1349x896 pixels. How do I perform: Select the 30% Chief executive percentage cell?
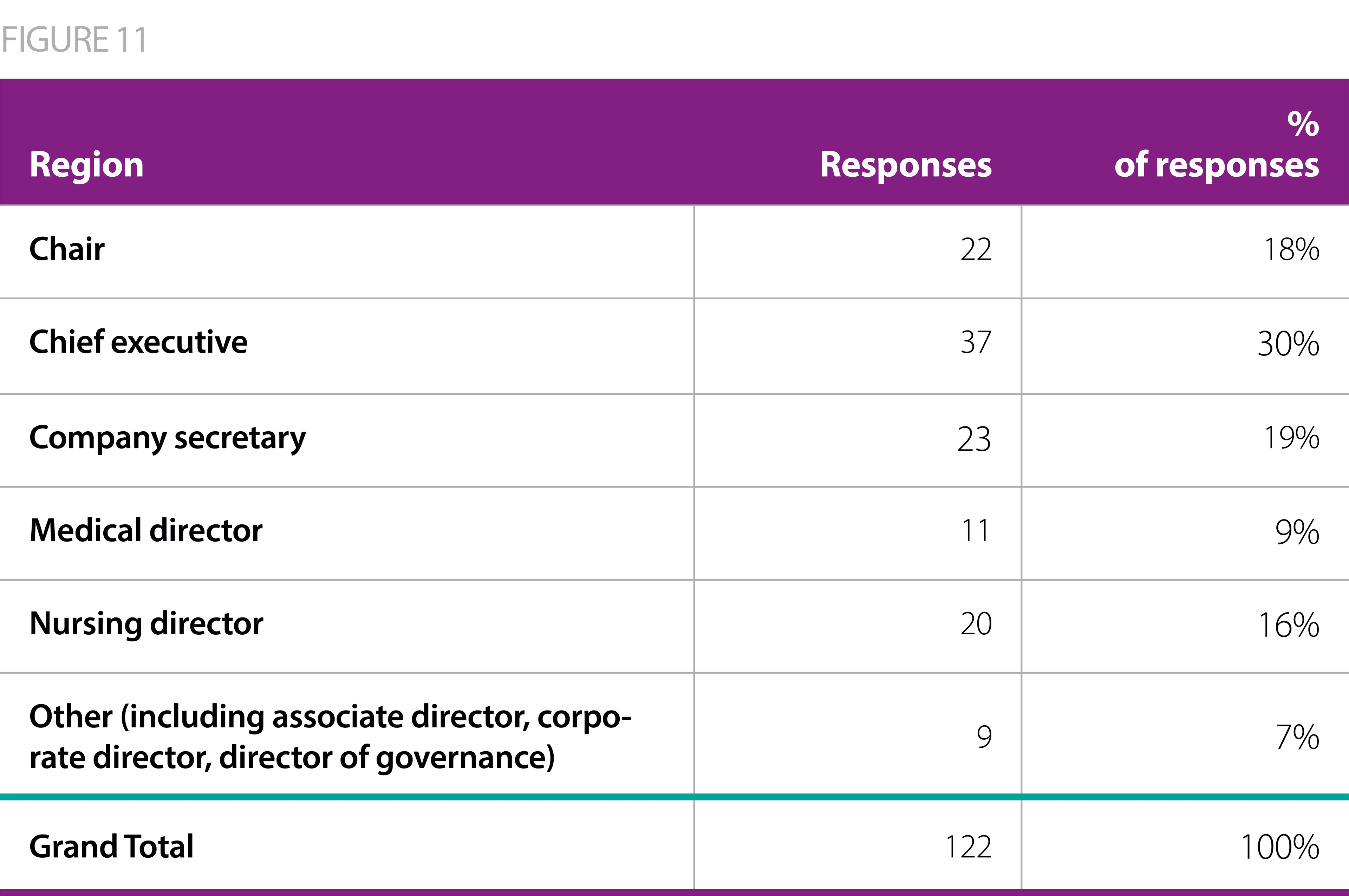1288,344
